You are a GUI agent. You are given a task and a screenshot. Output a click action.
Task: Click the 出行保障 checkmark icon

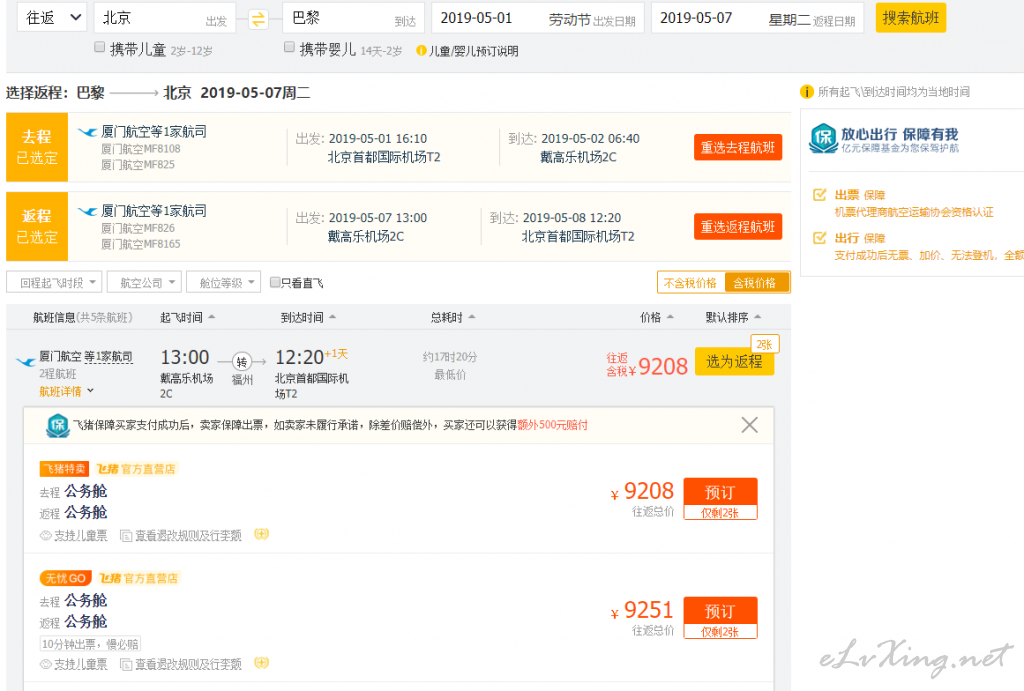(819, 238)
